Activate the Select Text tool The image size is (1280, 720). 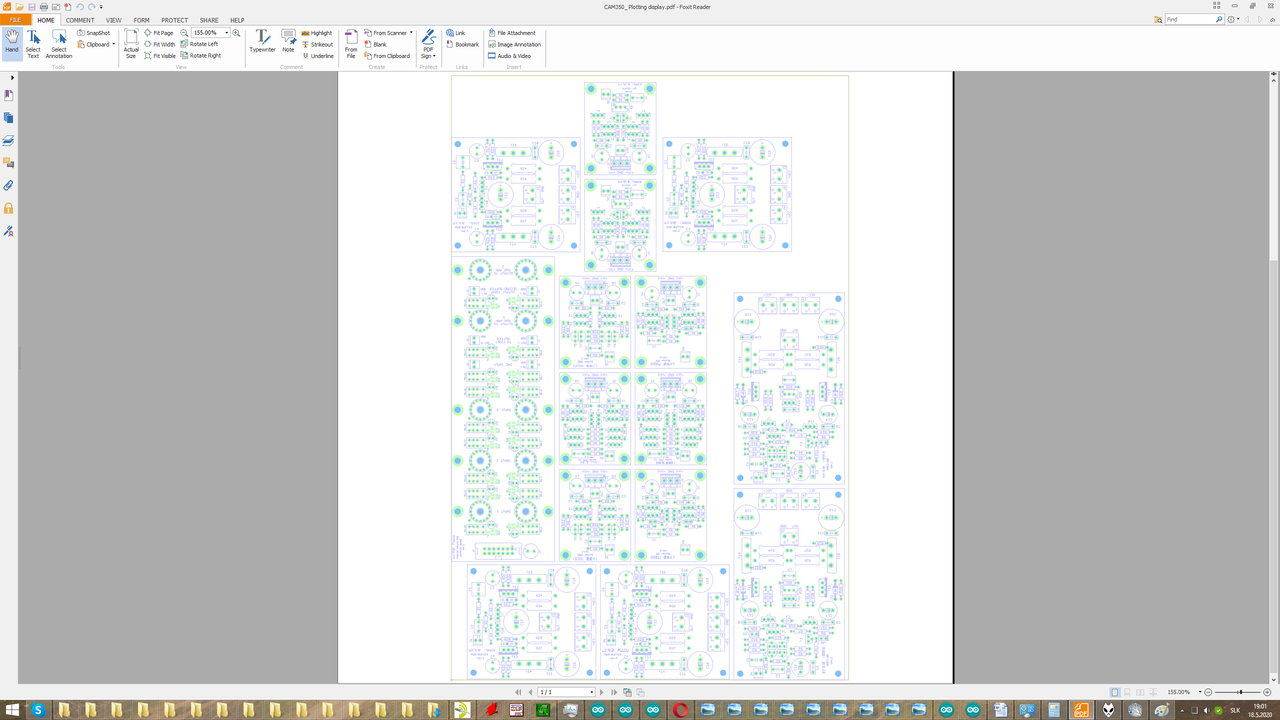point(33,44)
